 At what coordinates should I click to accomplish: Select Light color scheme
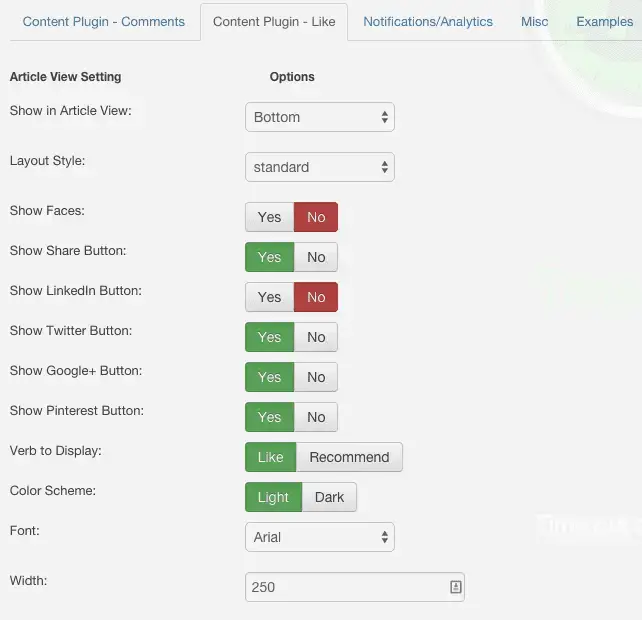(x=274, y=497)
